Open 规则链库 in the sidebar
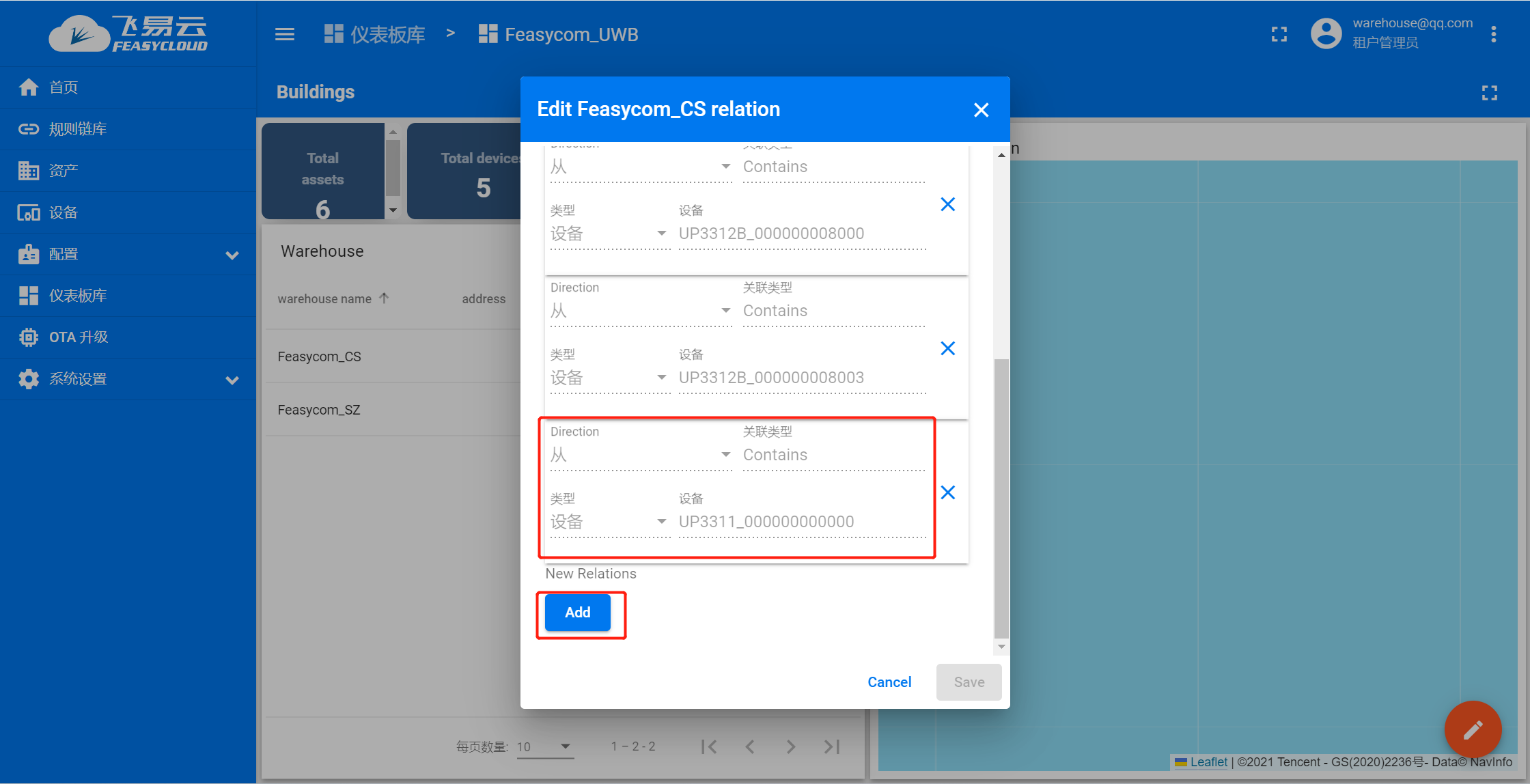The width and height of the screenshot is (1530, 784). point(77,129)
